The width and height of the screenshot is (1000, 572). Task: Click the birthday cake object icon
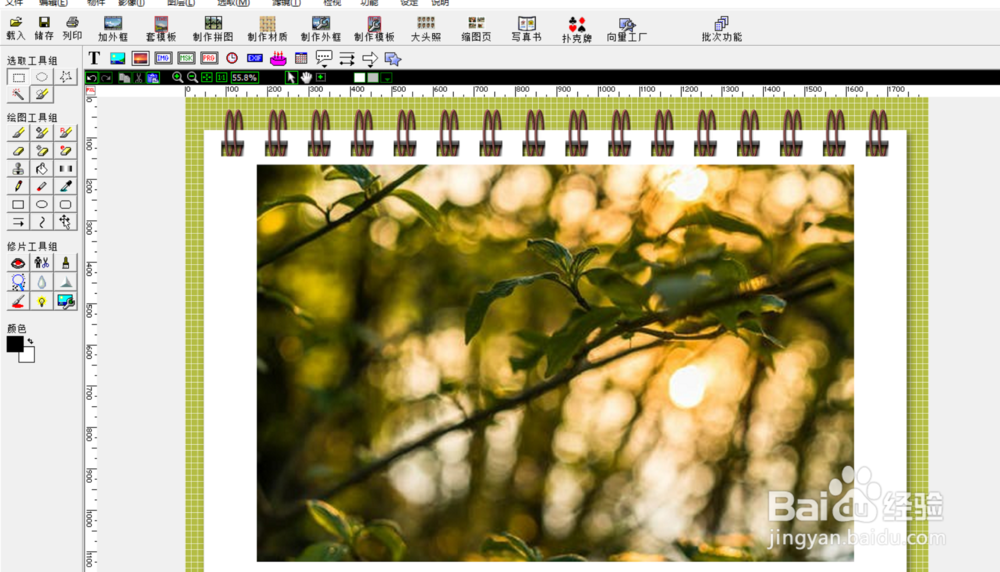pyautogui.click(x=278, y=59)
